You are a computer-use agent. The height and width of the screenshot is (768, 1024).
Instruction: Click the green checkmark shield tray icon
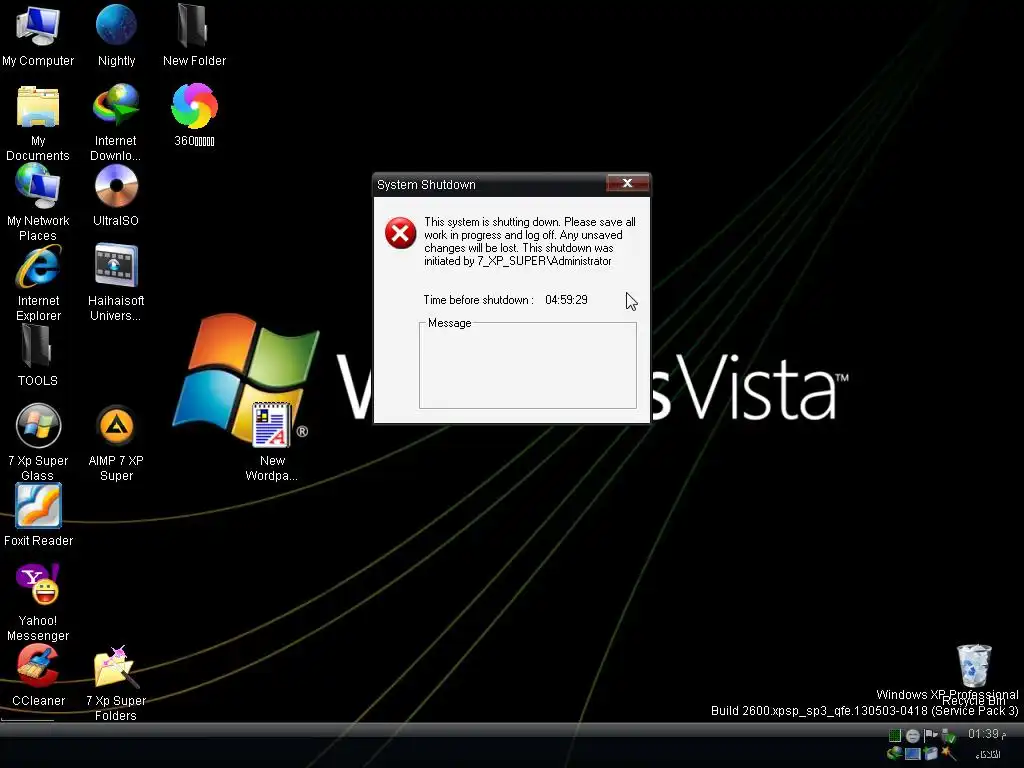coord(948,737)
